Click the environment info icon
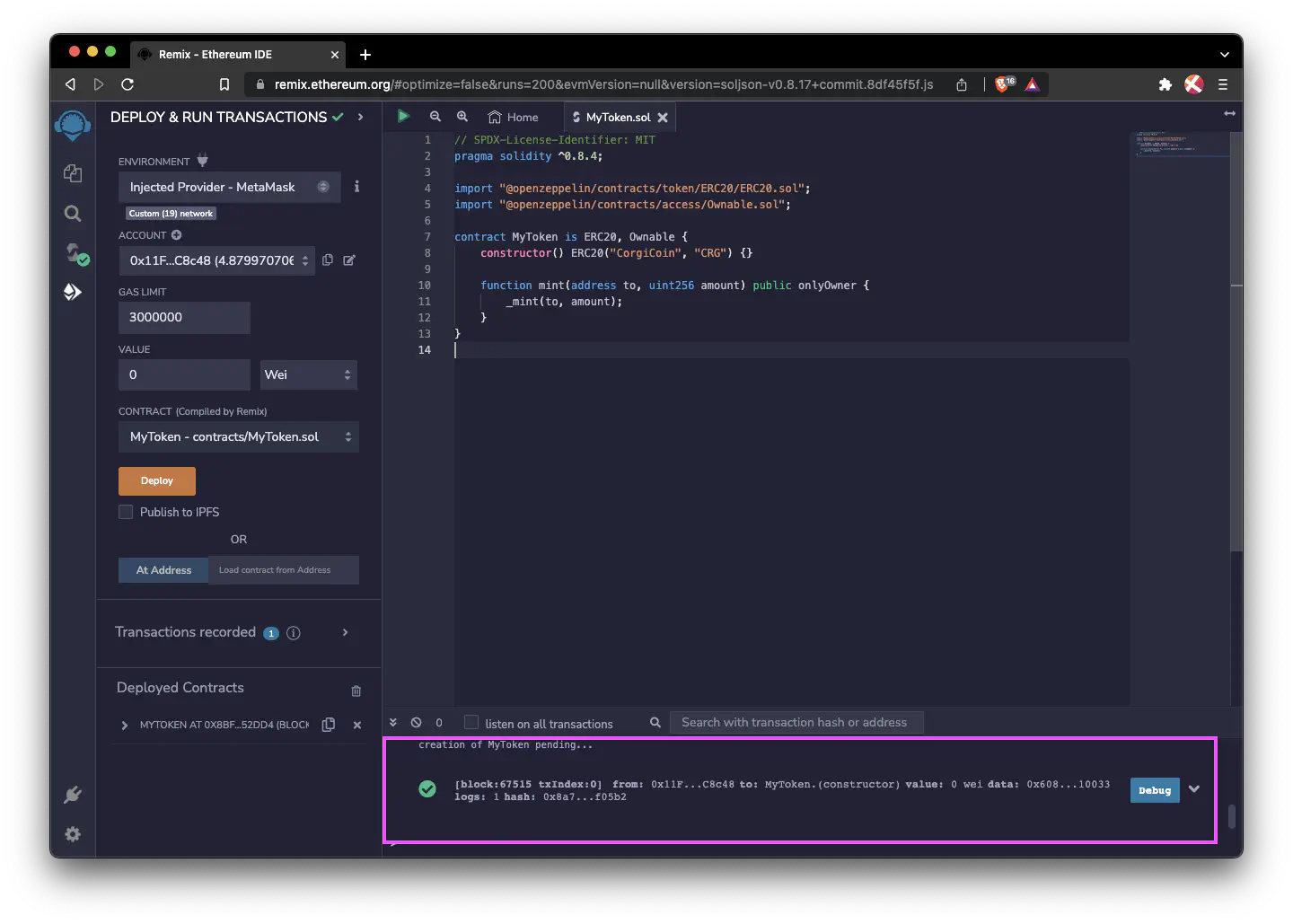Screen dimensions: 1293x924 (356, 187)
